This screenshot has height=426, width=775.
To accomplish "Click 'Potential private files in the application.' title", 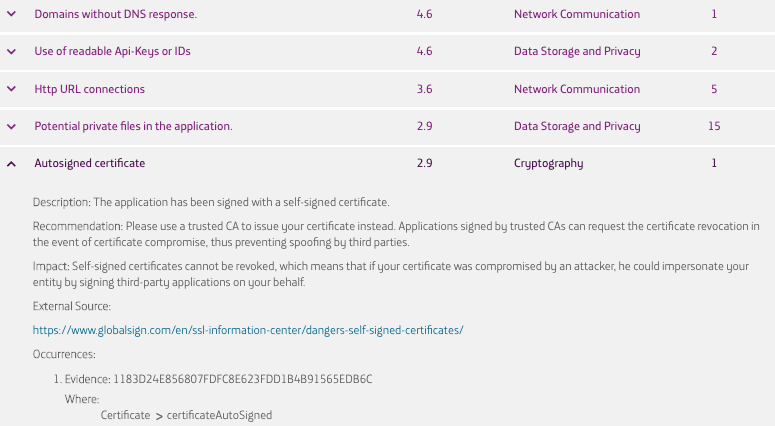I will (x=133, y=126).
